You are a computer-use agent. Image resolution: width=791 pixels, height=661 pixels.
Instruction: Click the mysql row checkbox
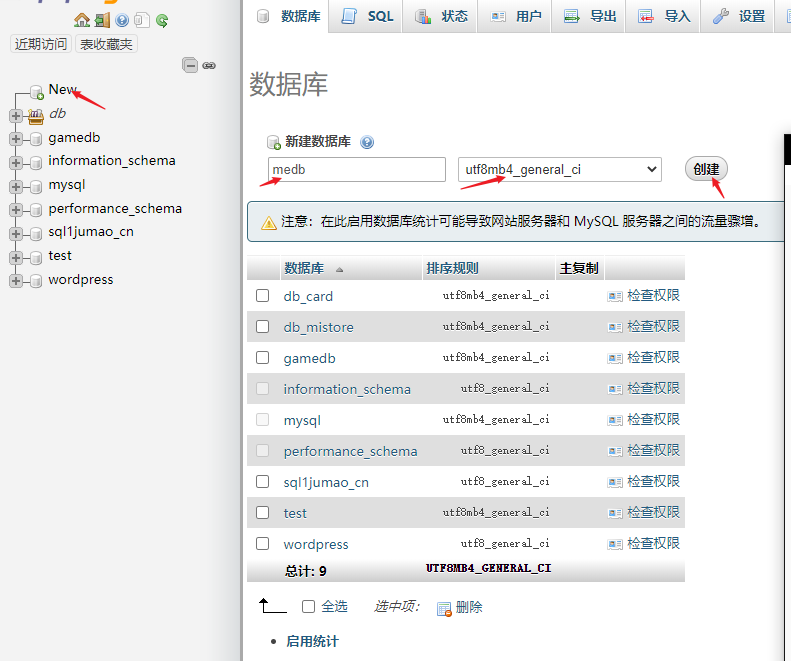262,419
